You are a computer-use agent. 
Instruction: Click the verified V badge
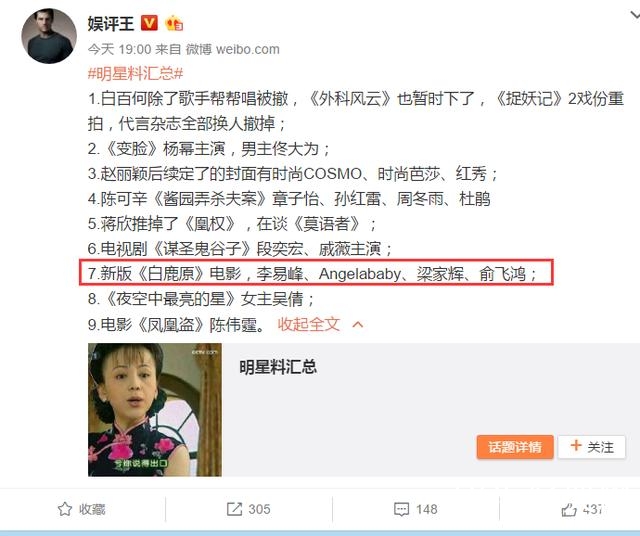coord(149,23)
